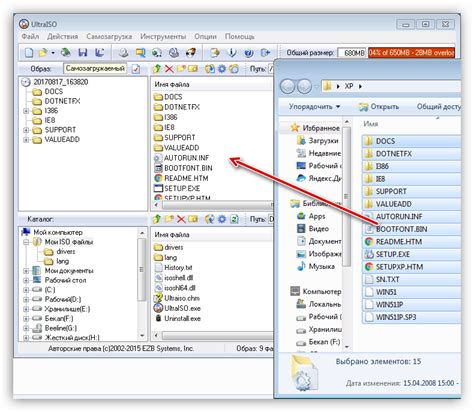
Task: Click the blue gear icon in Каталог toolbar
Action: [222, 219]
